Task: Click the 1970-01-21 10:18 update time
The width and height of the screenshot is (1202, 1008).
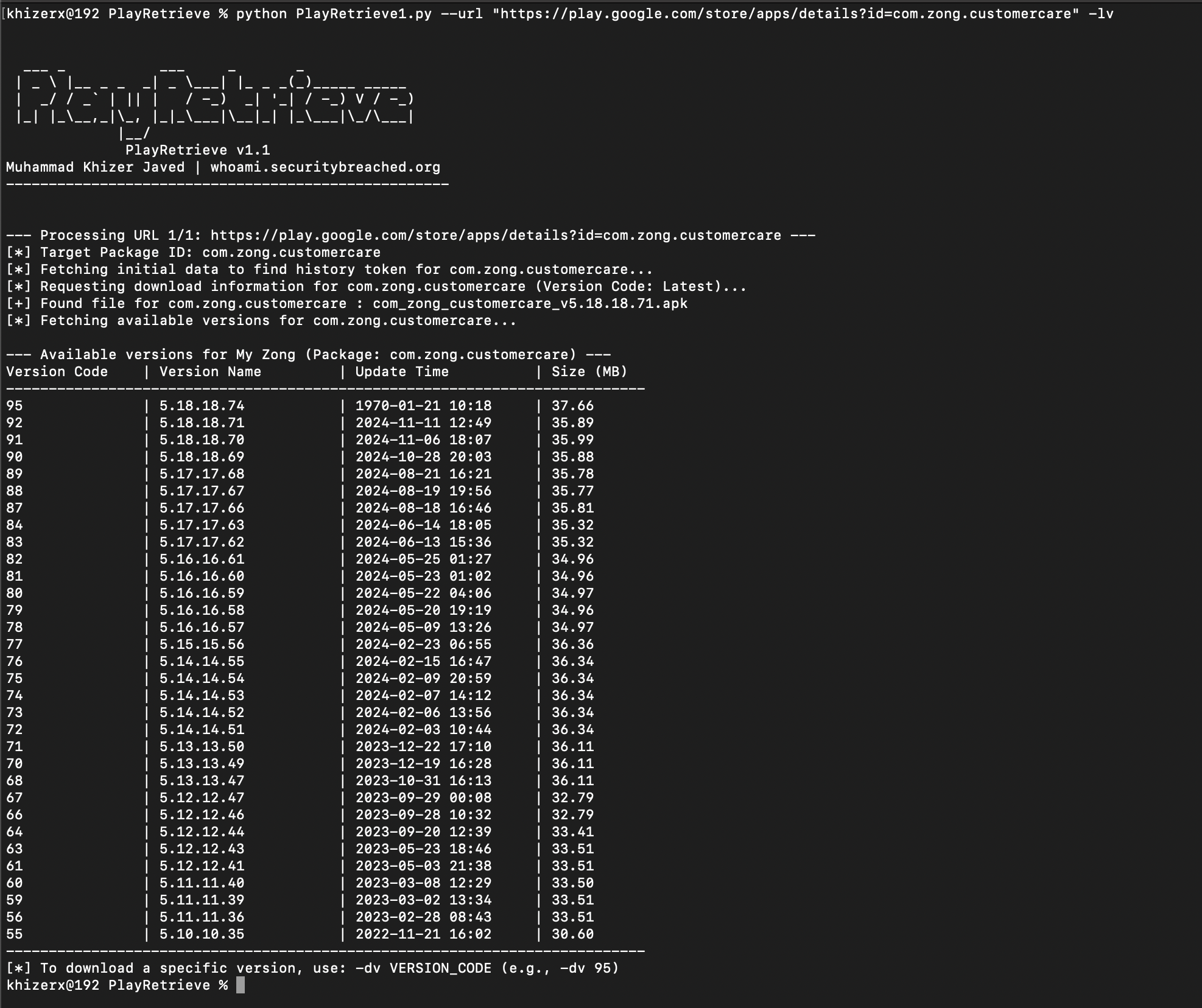Action: [x=423, y=406]
